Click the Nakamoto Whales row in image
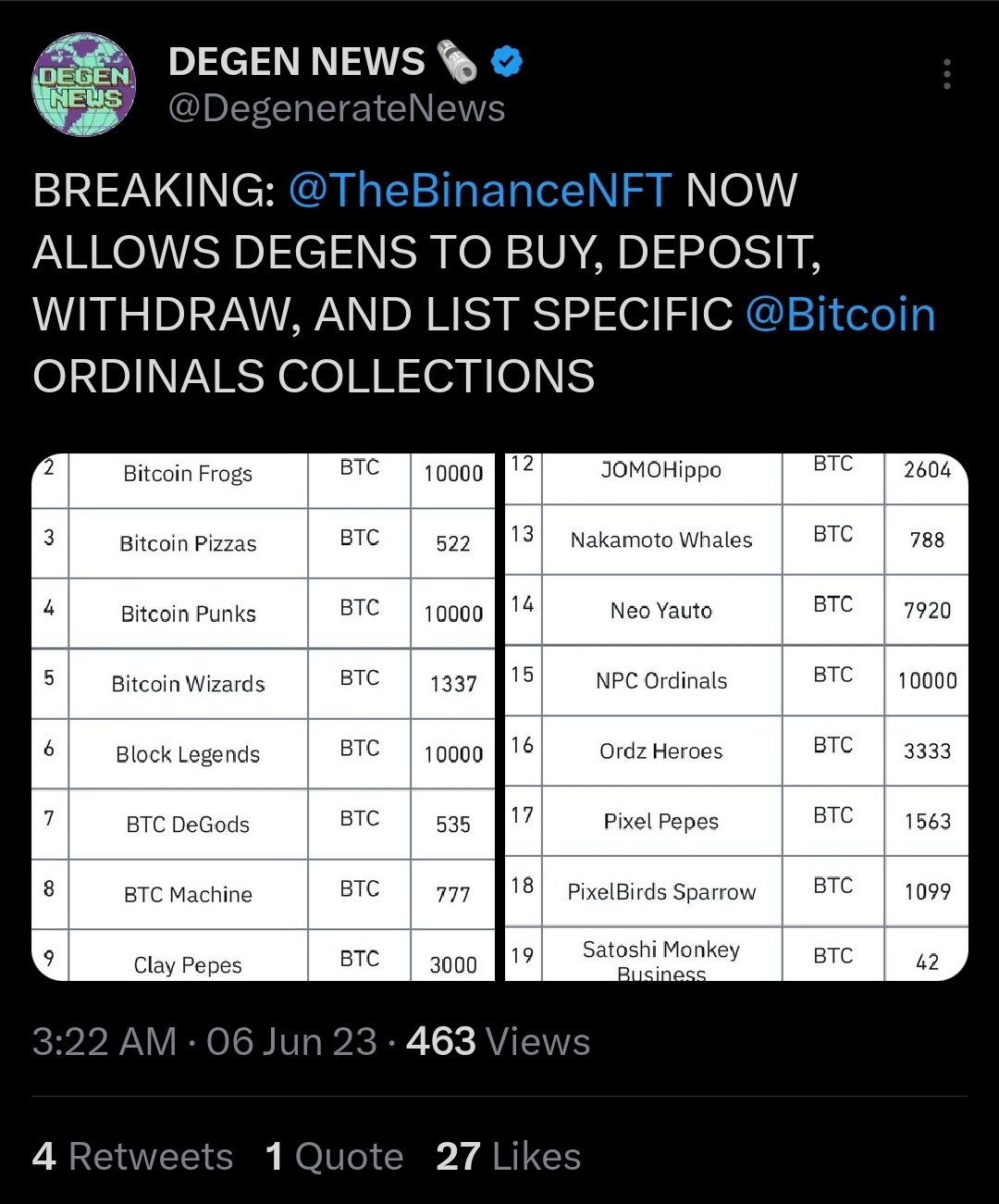 736,540
